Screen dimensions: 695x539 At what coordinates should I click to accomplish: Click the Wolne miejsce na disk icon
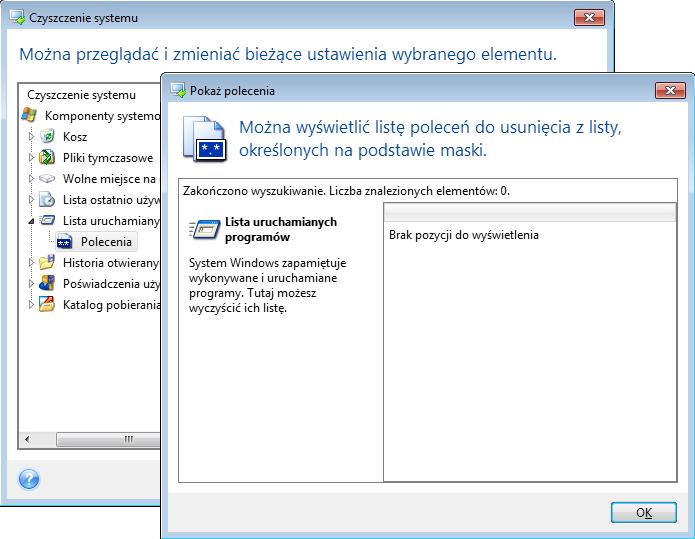[x=47, y=179]
